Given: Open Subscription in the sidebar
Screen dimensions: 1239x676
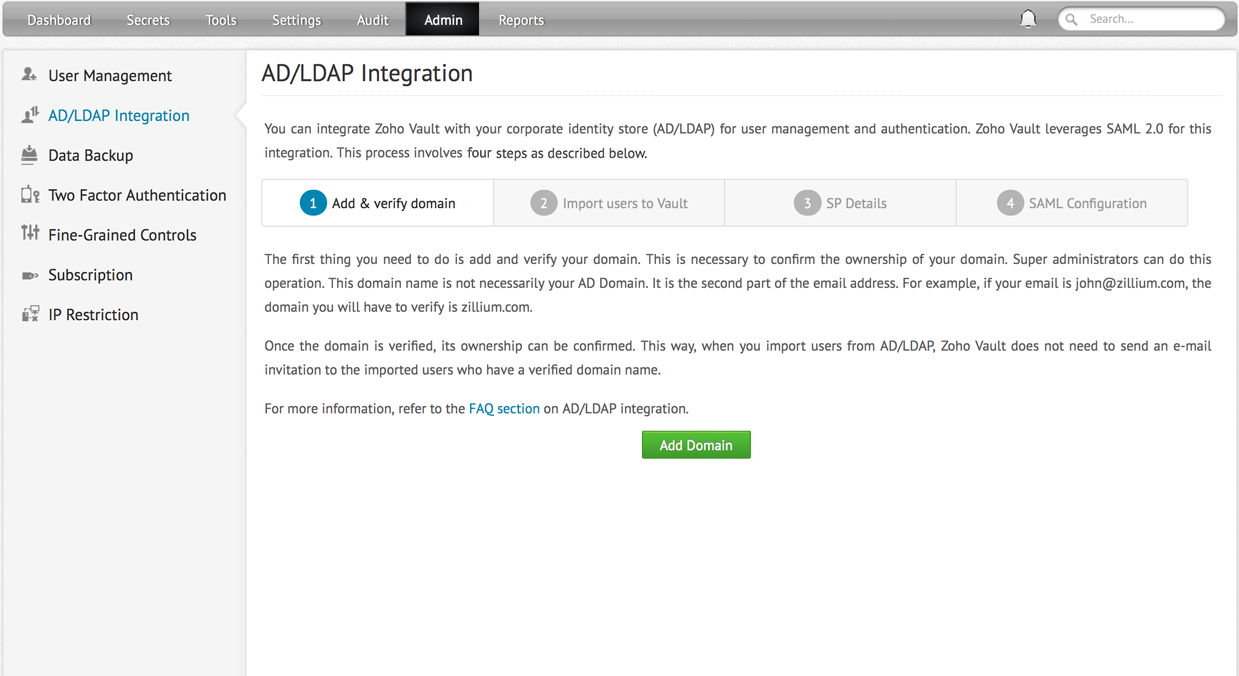Looking at the screenshot, I should [90, 275].
